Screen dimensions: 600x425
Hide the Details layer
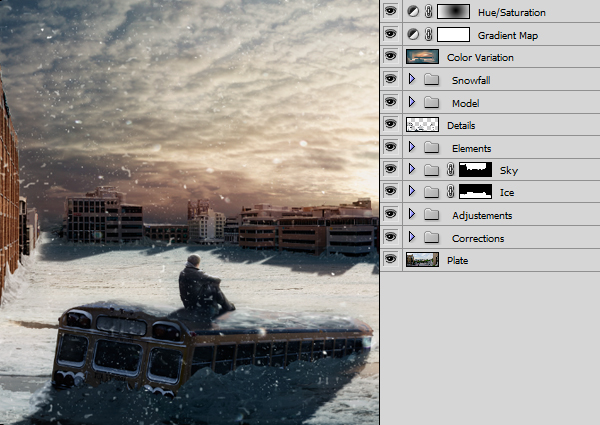pos(390,124)
